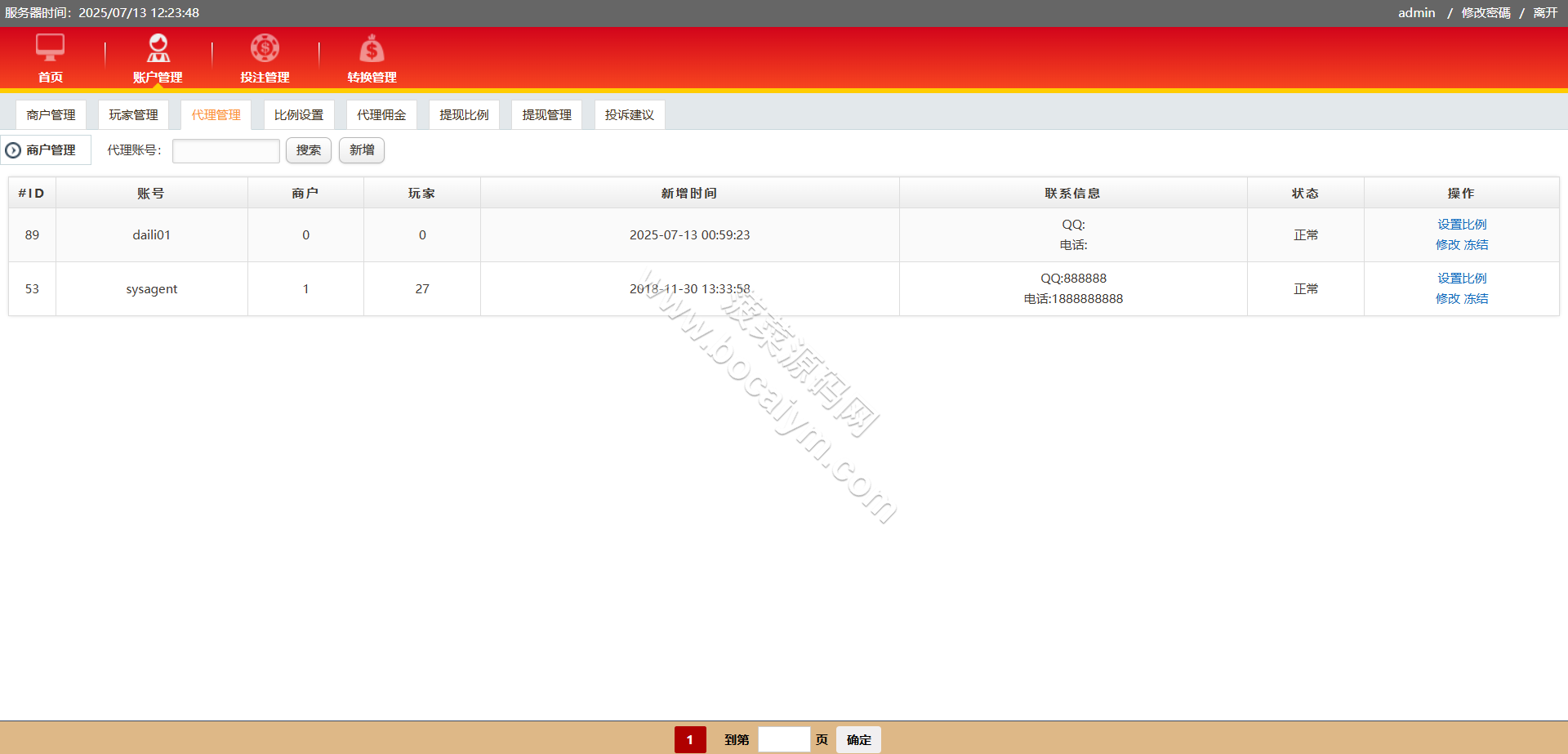This screenshot has width=1568, height=754.
Task: Click 冻结 for sysagent
Action: (x=1476, y=299)
